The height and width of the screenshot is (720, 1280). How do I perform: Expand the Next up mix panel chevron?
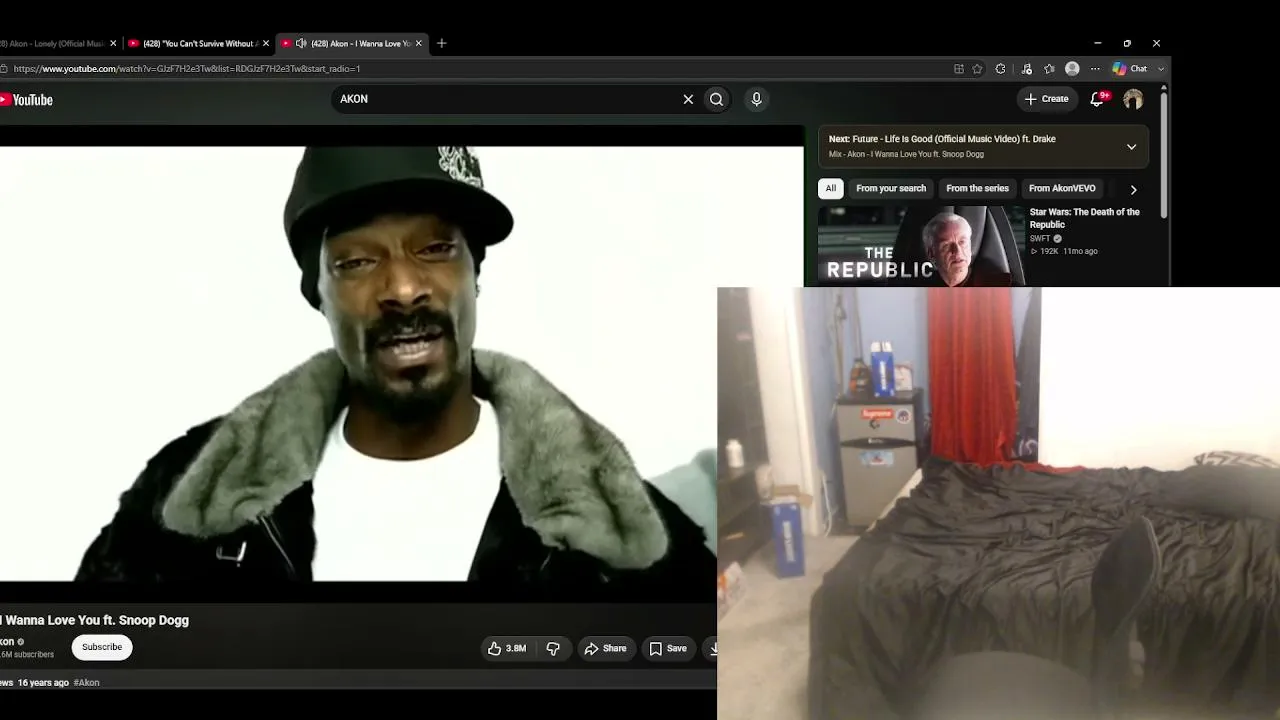coord(1131,147)
